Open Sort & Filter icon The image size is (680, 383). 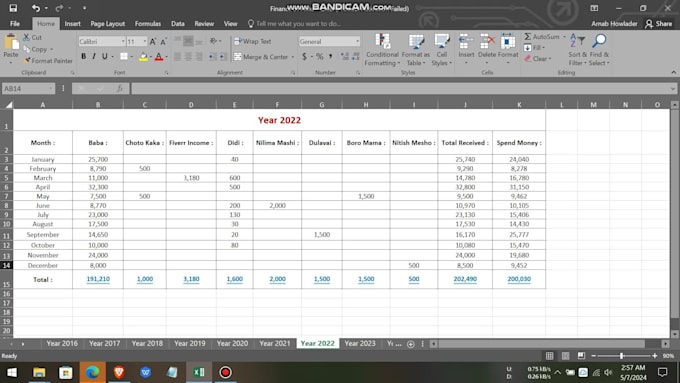coord(577,41)
